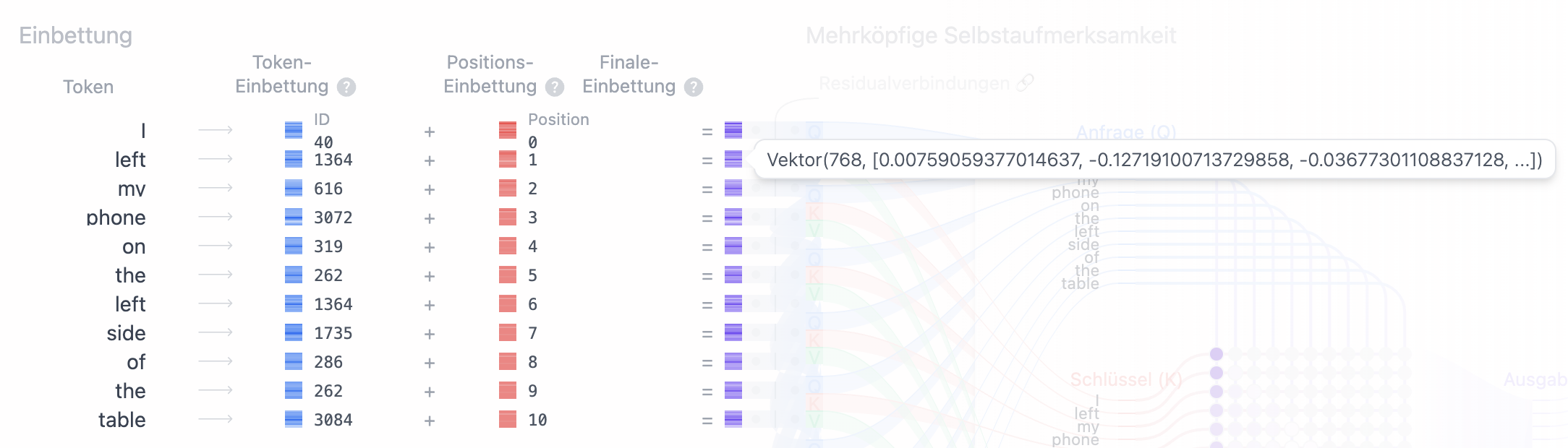Click the "Einbettung" section heading
The image size is (1568, 448).
75,35
